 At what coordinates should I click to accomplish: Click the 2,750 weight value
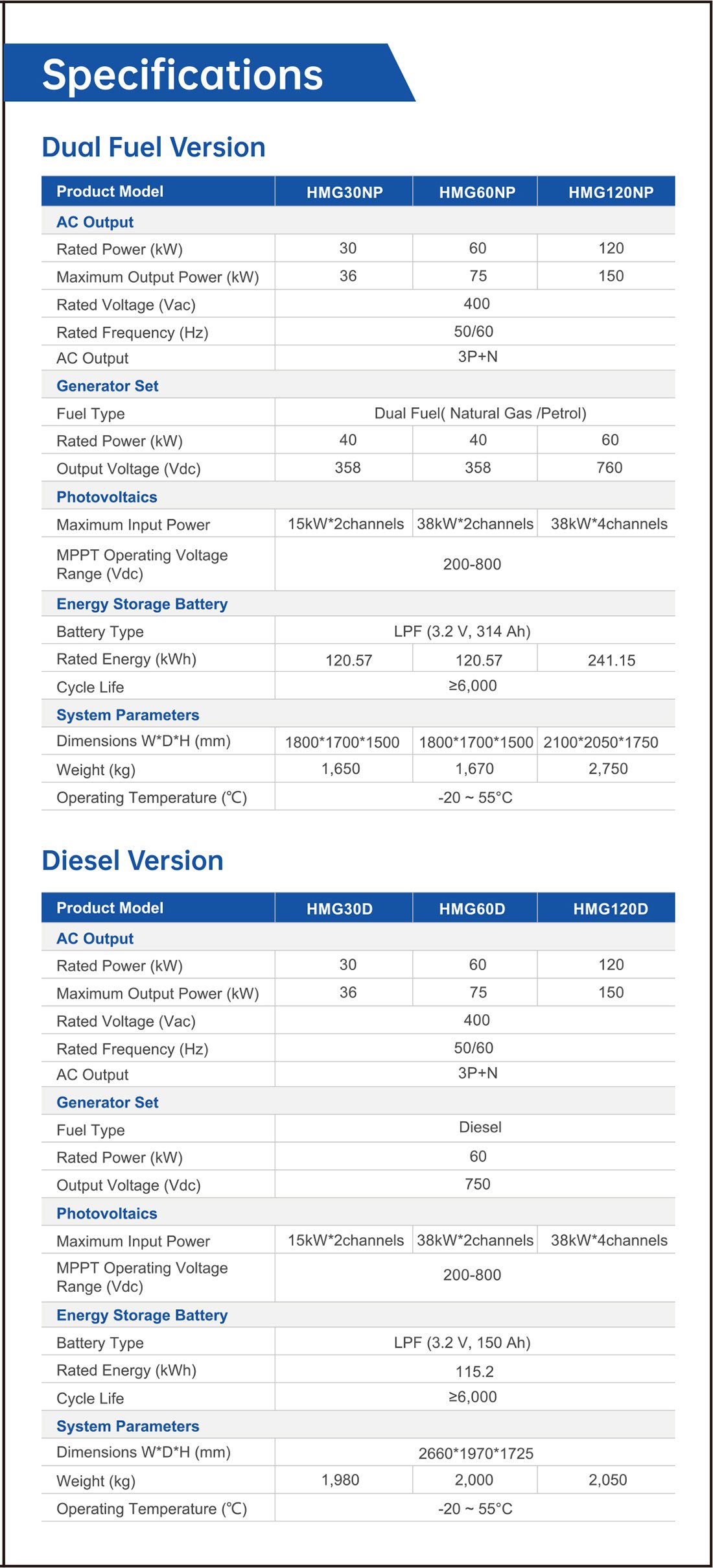pyautogui.click(x=608, y=768)
